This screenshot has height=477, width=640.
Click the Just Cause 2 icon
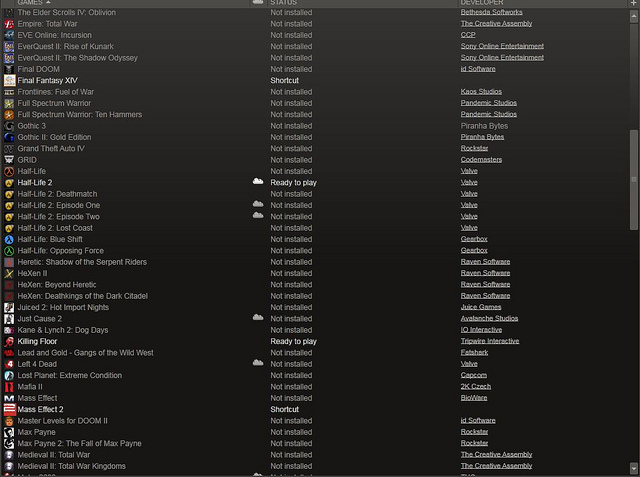(9, 319)
